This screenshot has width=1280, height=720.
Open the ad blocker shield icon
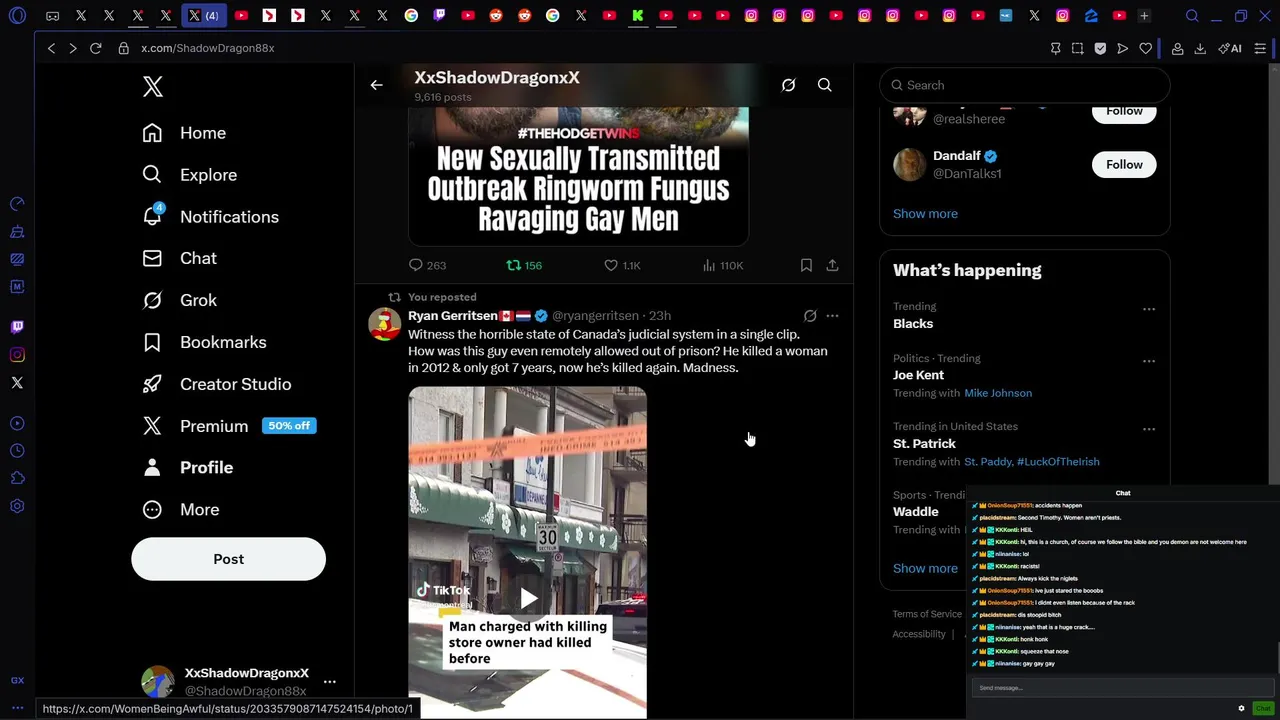click(x=1100, y=48)
